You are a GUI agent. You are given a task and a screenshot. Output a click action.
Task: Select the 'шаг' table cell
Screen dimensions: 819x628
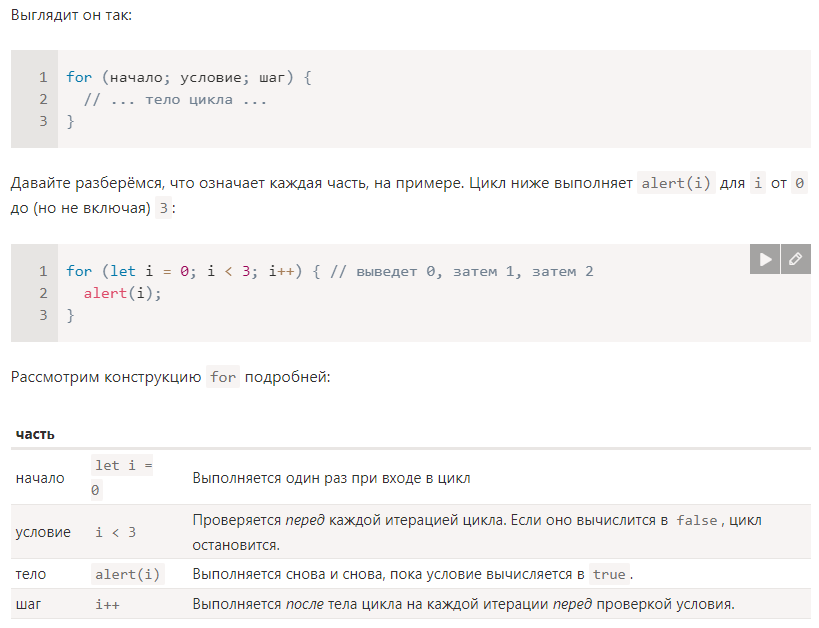click(29, 604)
